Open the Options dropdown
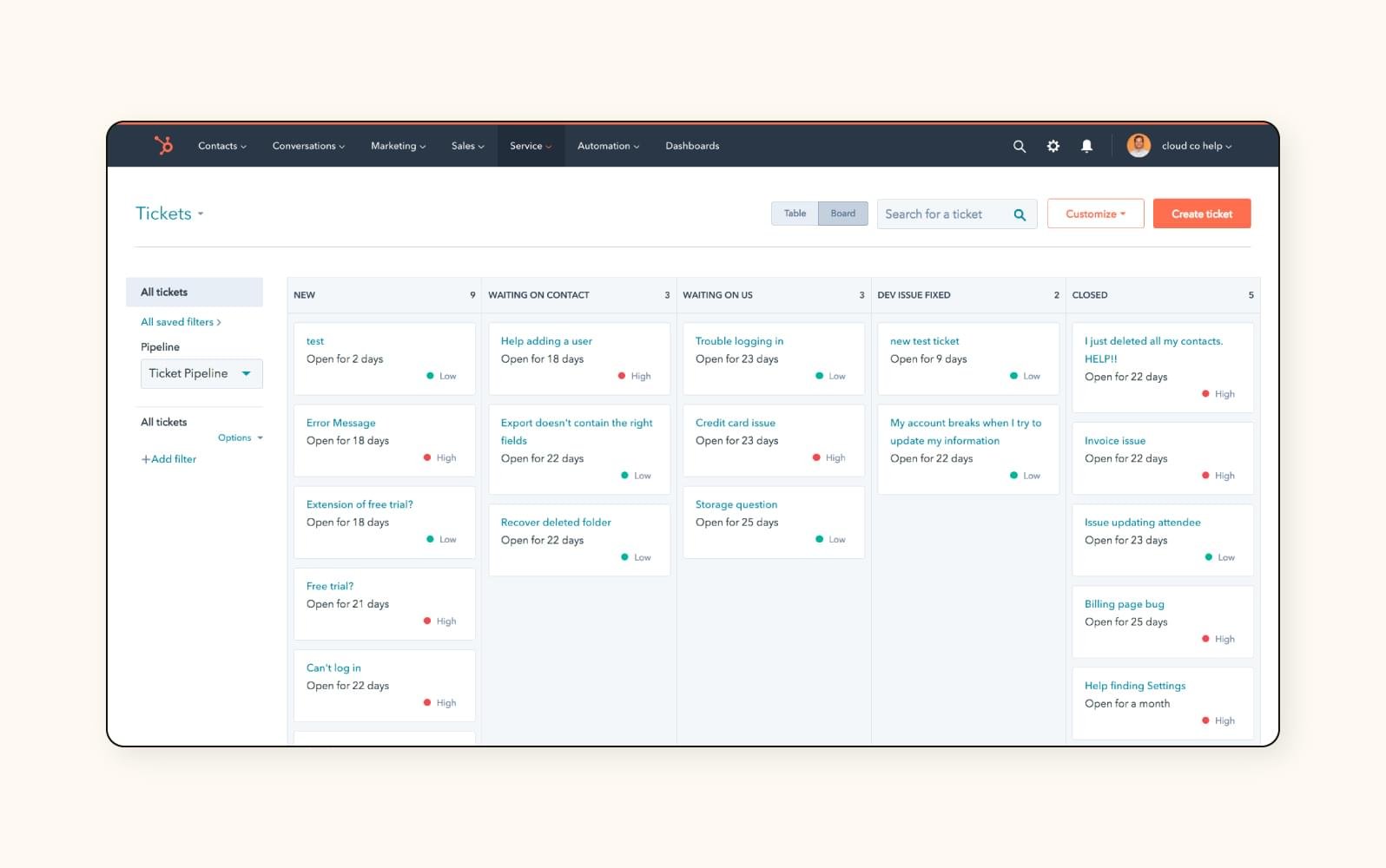The height and width of the screenshot is (868, 1386). coord(241,437)
